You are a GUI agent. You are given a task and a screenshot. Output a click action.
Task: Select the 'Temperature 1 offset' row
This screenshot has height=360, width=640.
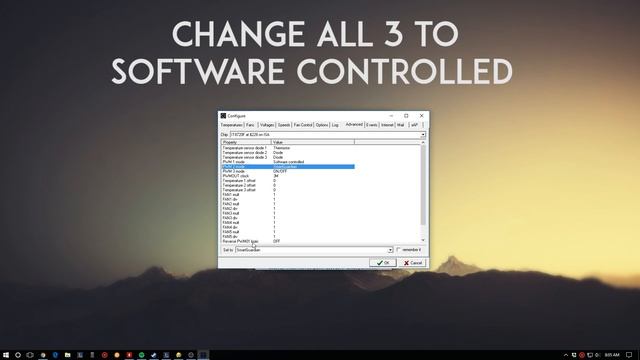click(288, 180)
